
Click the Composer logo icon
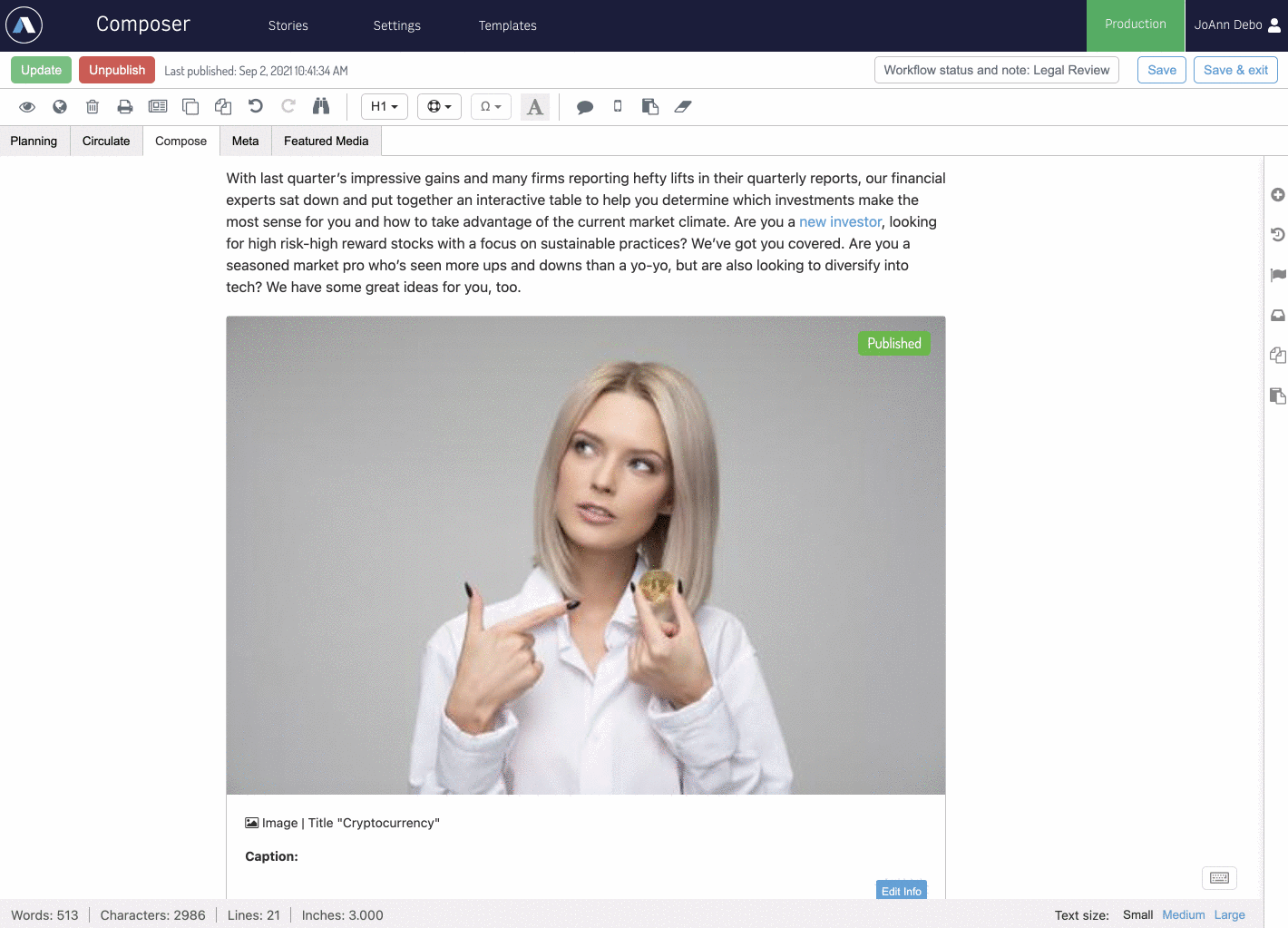coord(24,25)
